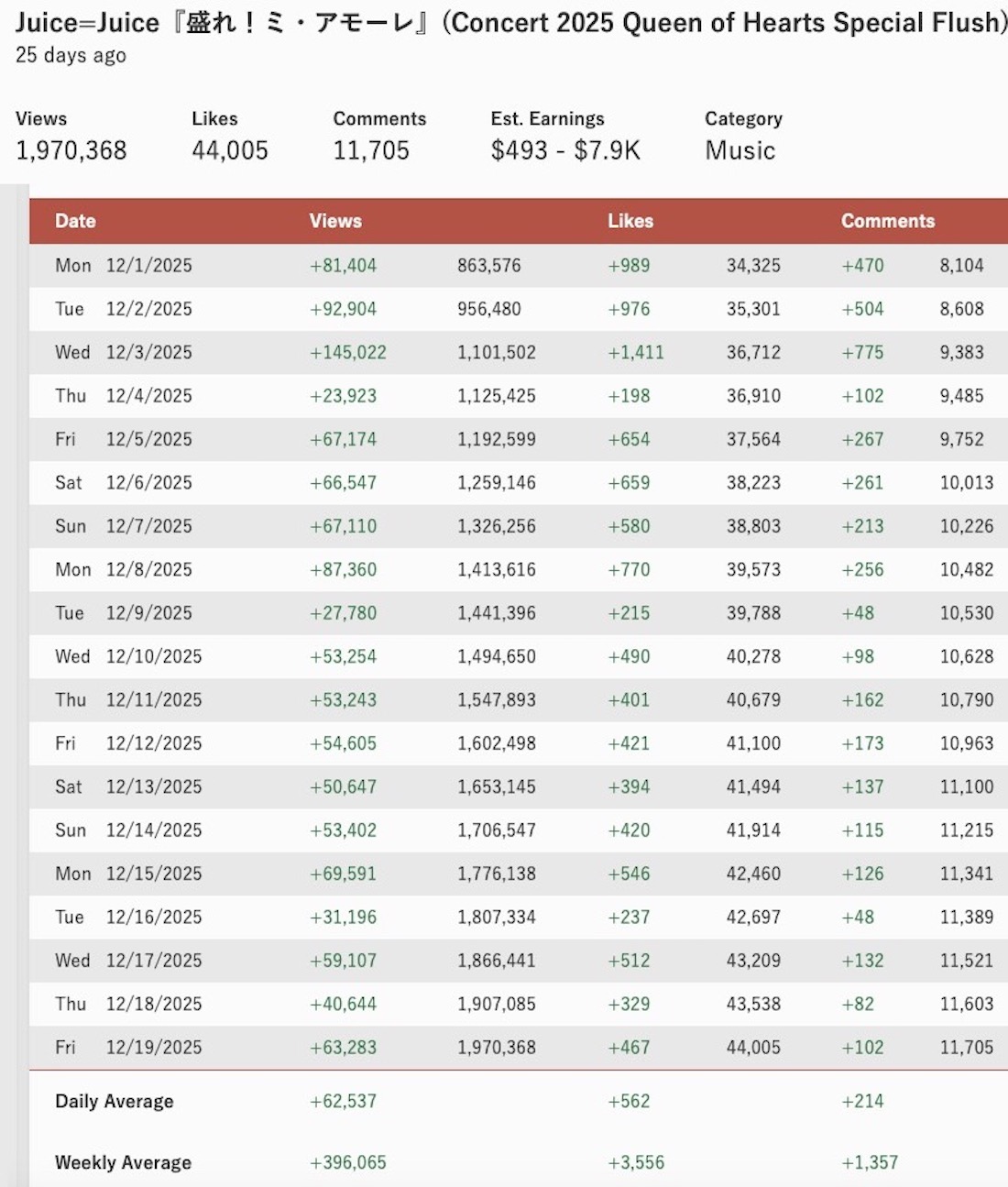Click the 44,005 likes summary figure
Screen dimensions: 1008x1187
(230, 150)
